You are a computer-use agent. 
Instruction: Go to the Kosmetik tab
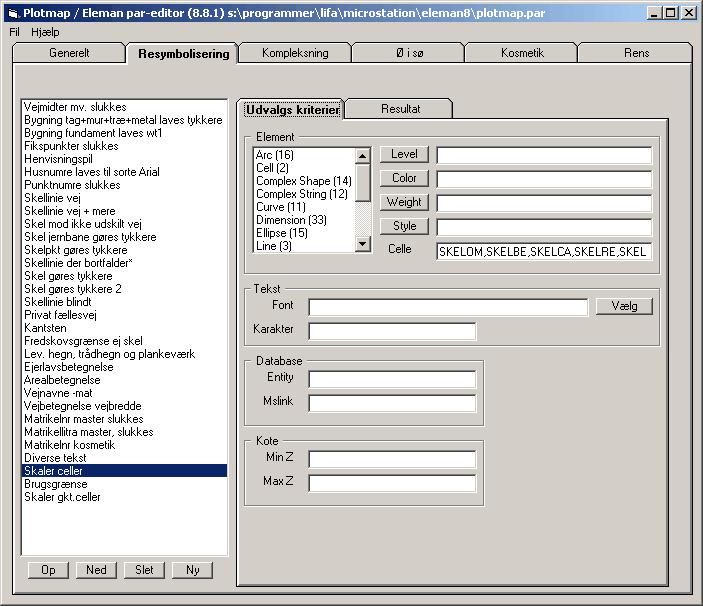pyautogui.click(x=522, y=53)
